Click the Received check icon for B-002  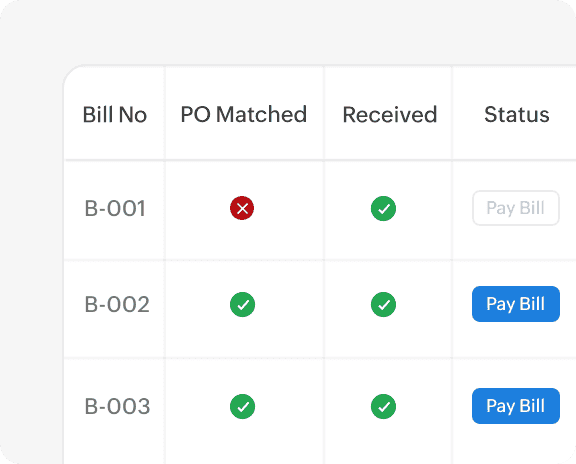pos(383,304)
